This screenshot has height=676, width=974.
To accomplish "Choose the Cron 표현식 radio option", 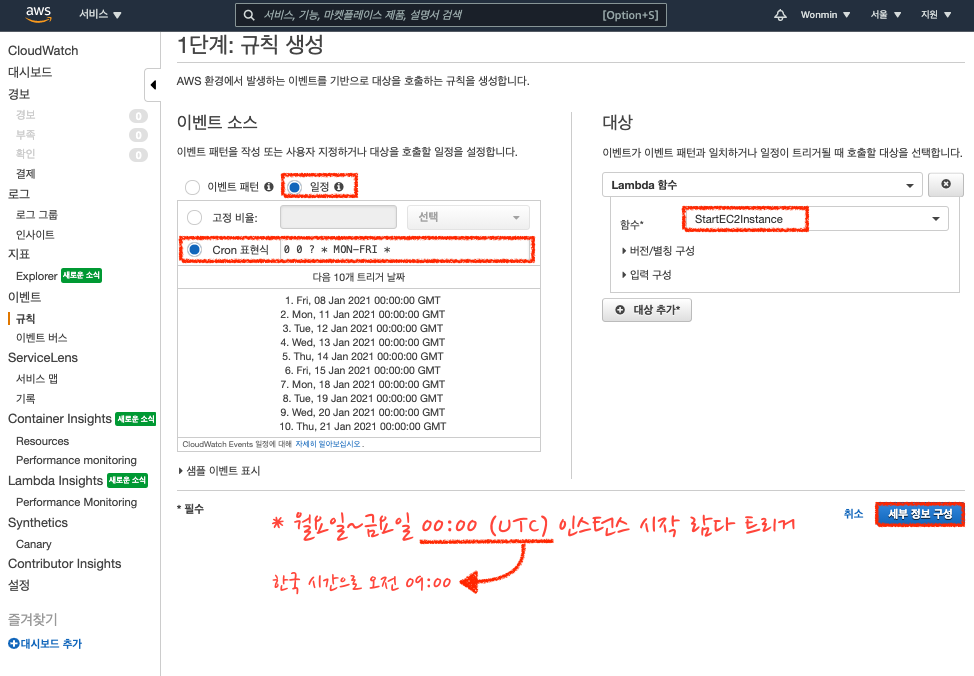I will click(x=194, y=249).
